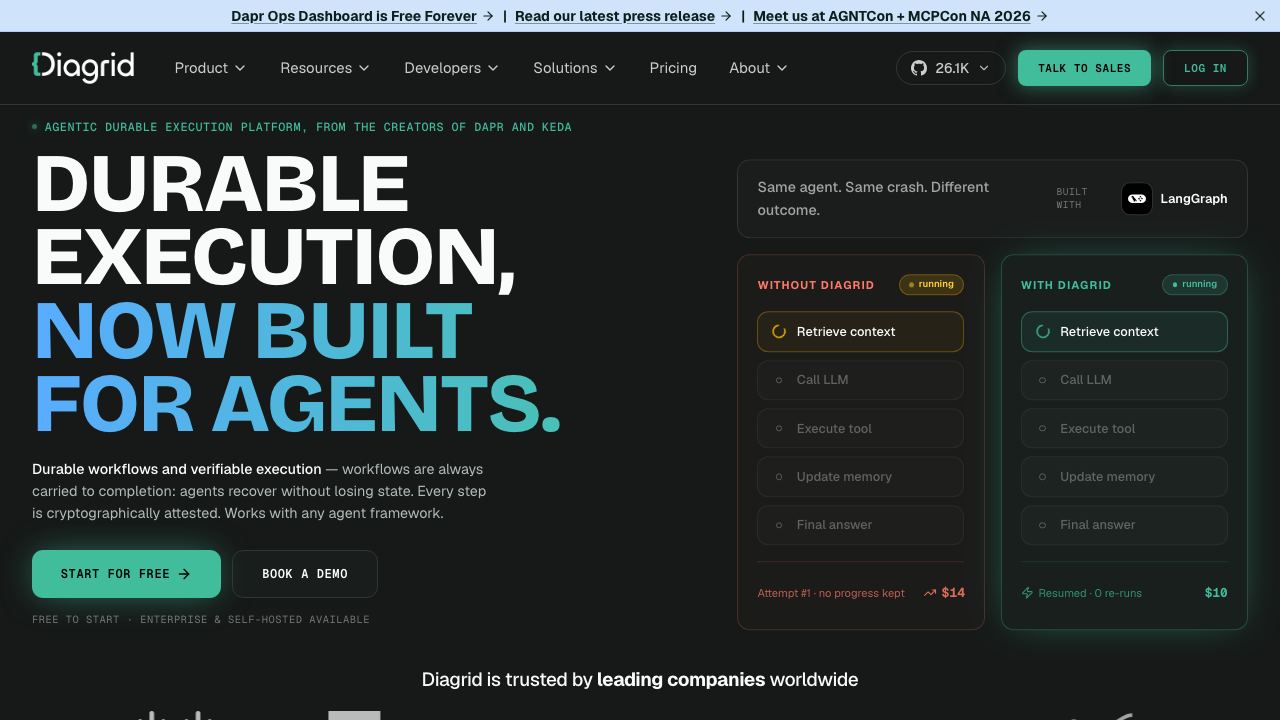Click the "Diagrid is trusted by leading companies" heading
The height and width of the screenshot is (720, 1280).
640,680
